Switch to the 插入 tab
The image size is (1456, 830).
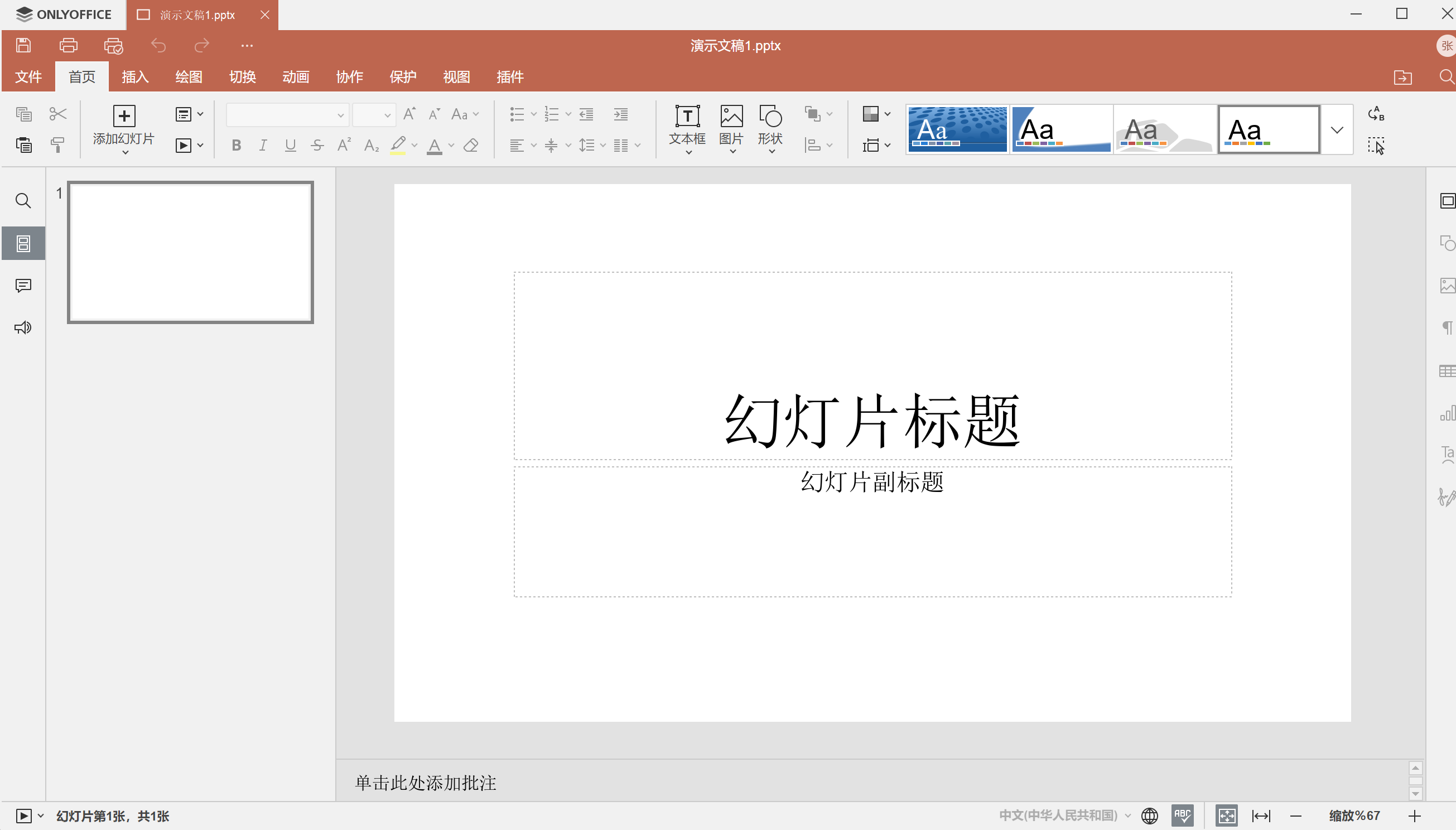(x=135, y=77)
